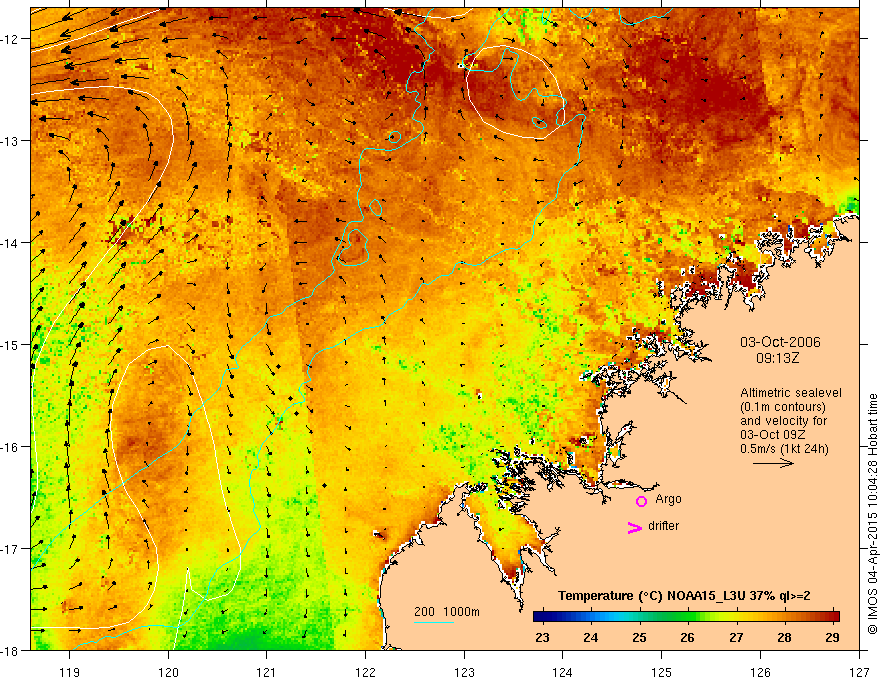Click latitude axis label -15
Viewport: 880px width, 680px height.
[11, 344]
